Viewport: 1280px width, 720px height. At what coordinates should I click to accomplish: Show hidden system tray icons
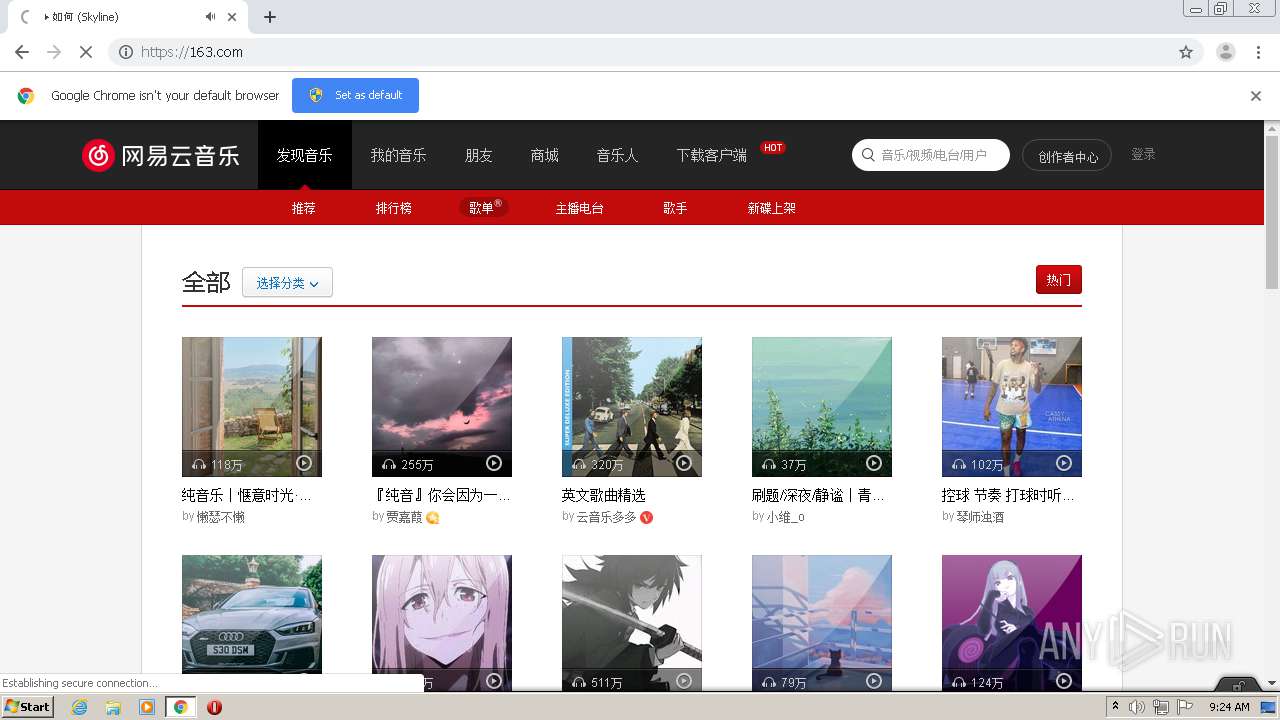[x=1116, y=707]
